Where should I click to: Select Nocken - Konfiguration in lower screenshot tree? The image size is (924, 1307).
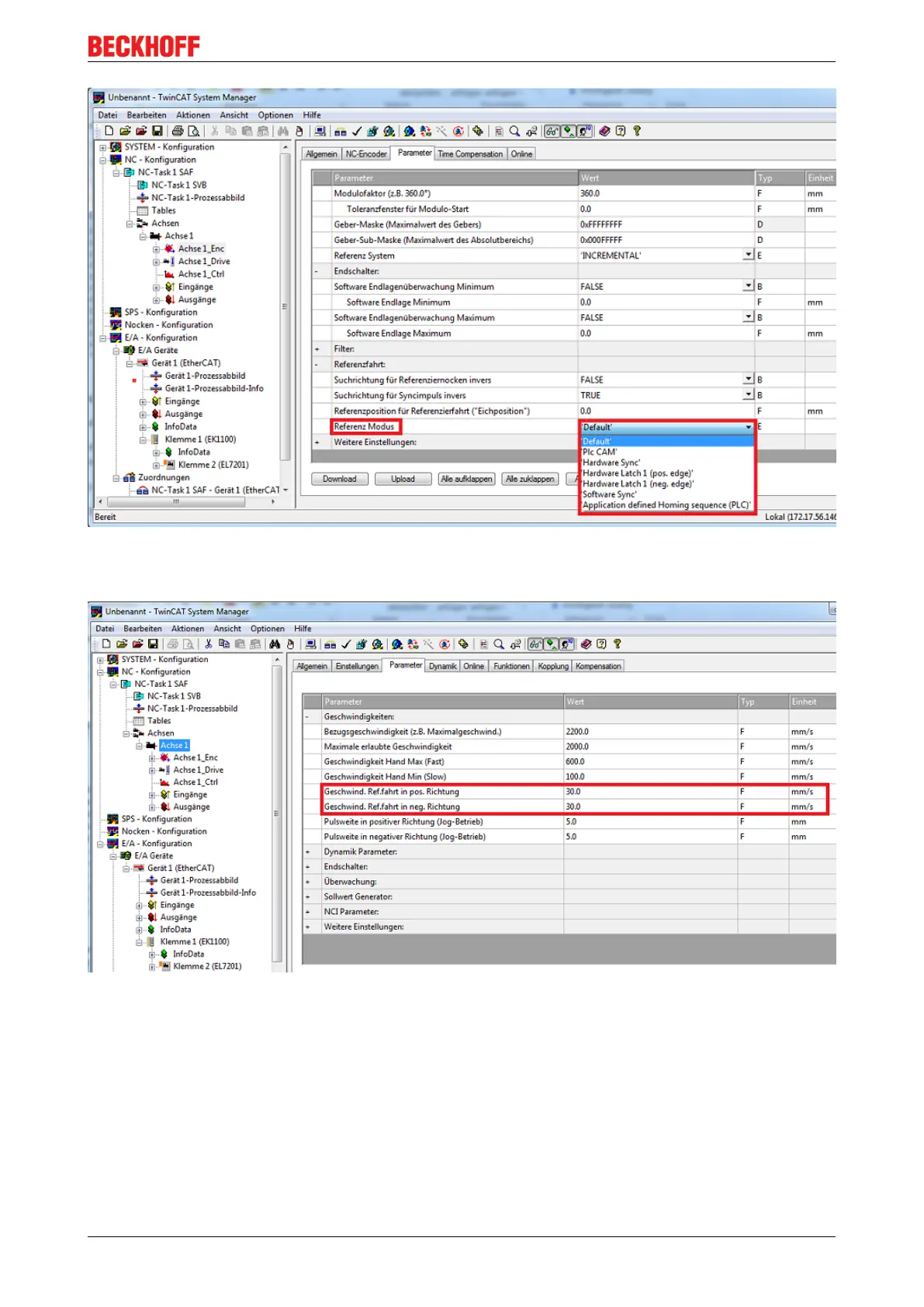point(164,831)
